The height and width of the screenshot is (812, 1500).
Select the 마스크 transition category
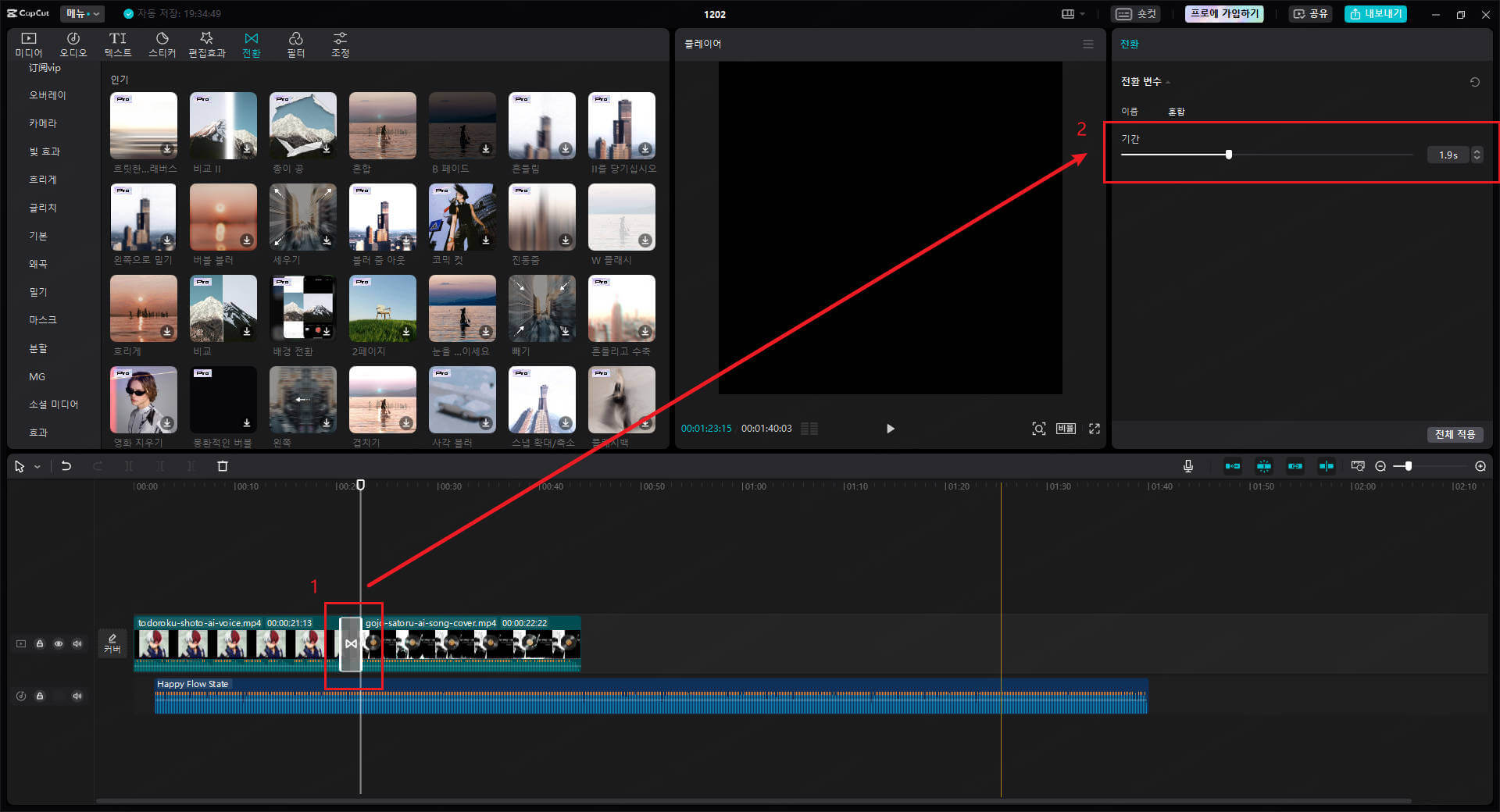[x=43, y=320]
